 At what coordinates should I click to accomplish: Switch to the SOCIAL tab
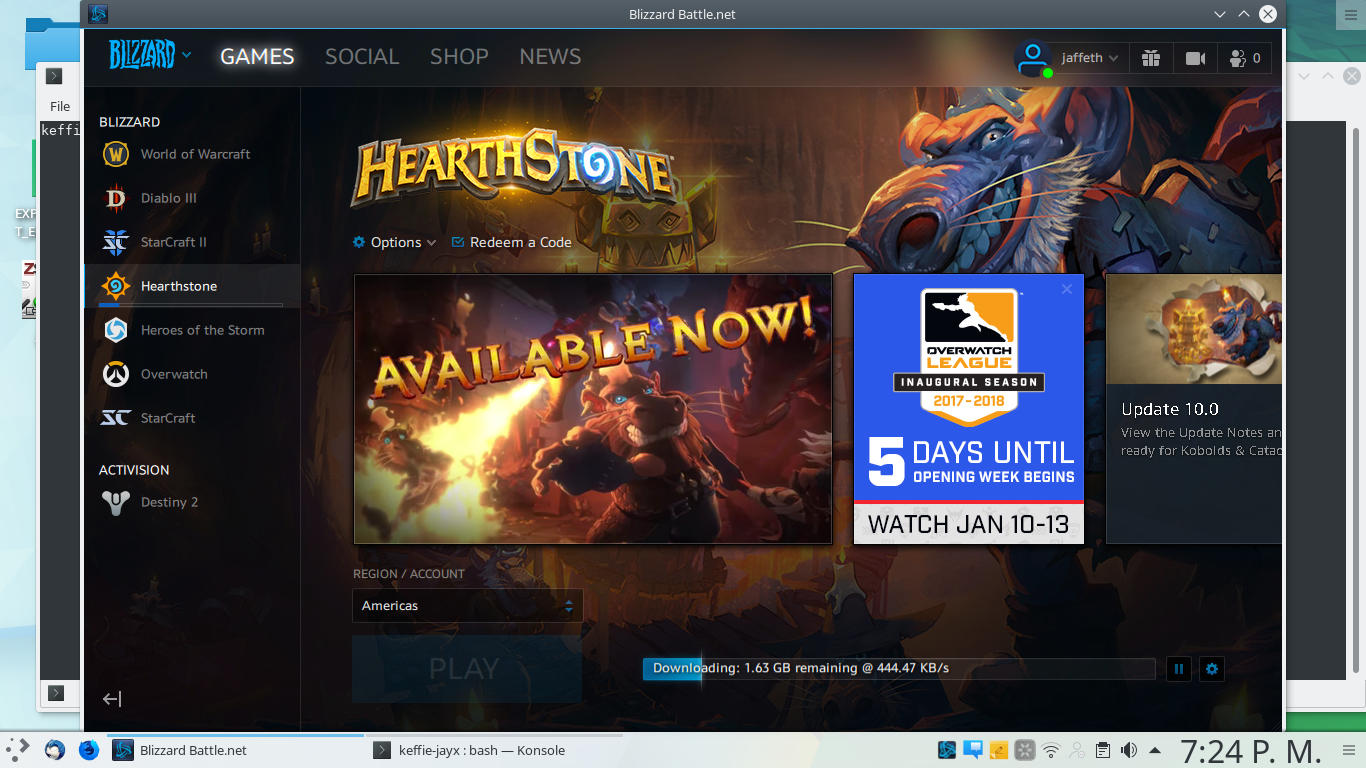click(x=362, y=57)
